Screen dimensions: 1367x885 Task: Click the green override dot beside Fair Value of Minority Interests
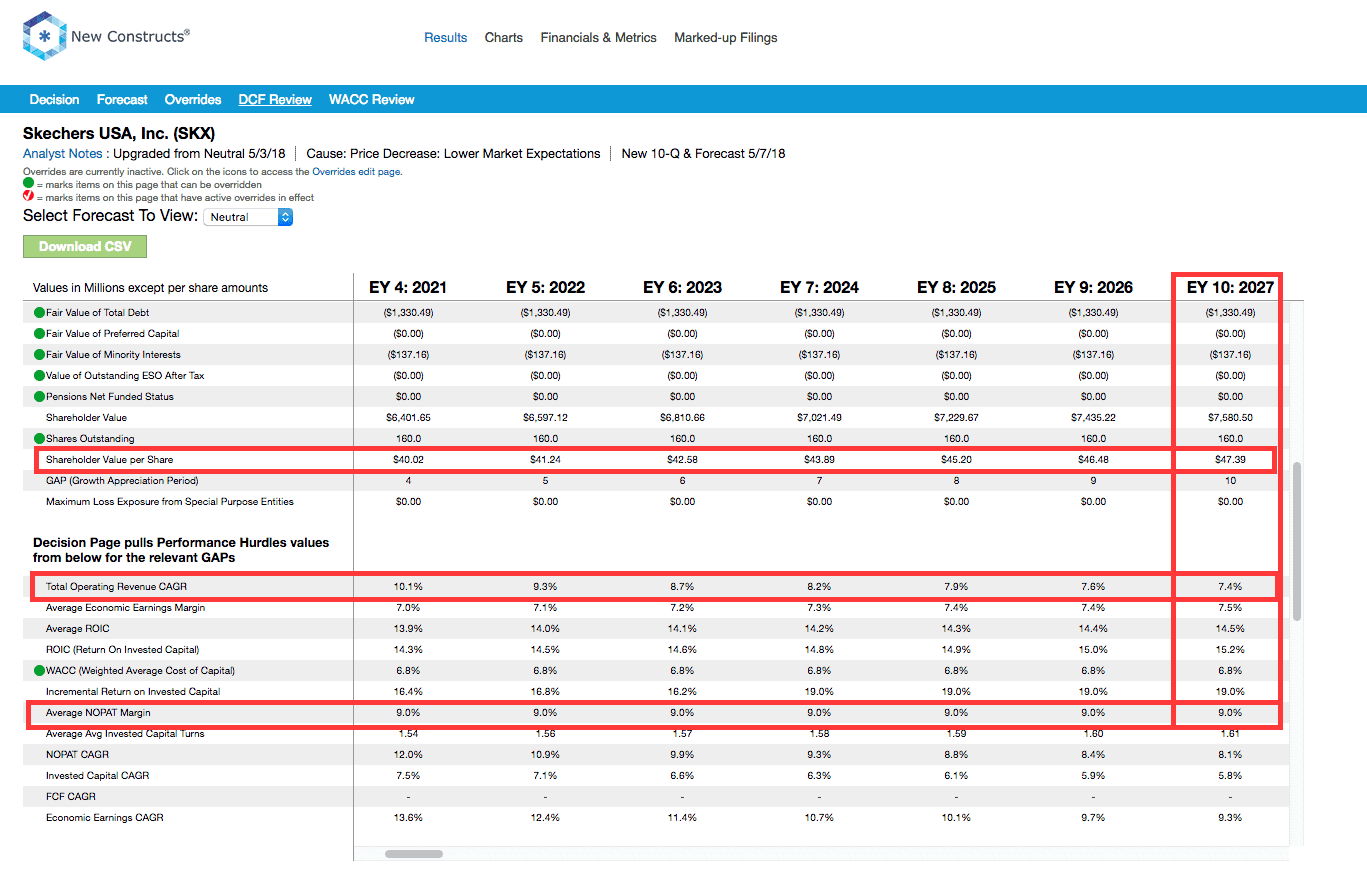pos(39,355)
